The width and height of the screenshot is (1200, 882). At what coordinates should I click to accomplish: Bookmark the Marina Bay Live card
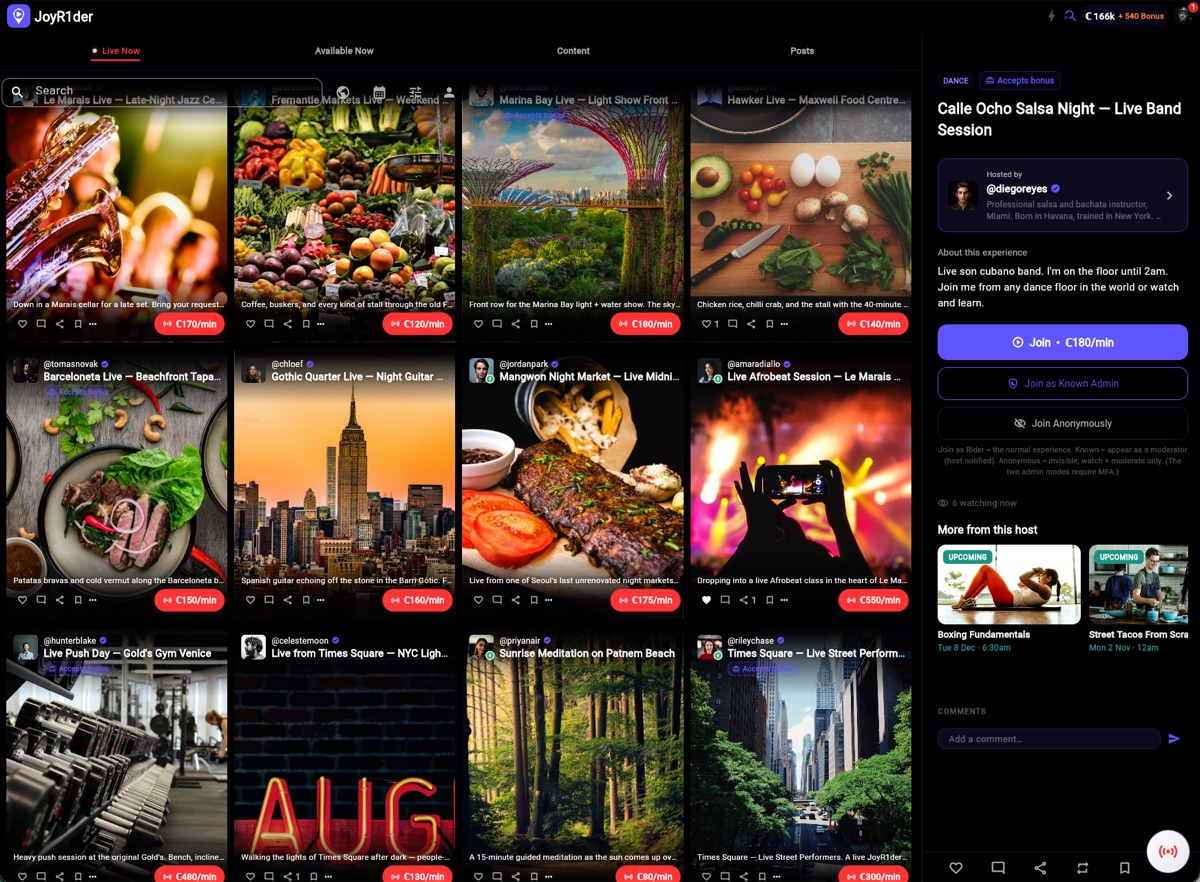(534, 324)
